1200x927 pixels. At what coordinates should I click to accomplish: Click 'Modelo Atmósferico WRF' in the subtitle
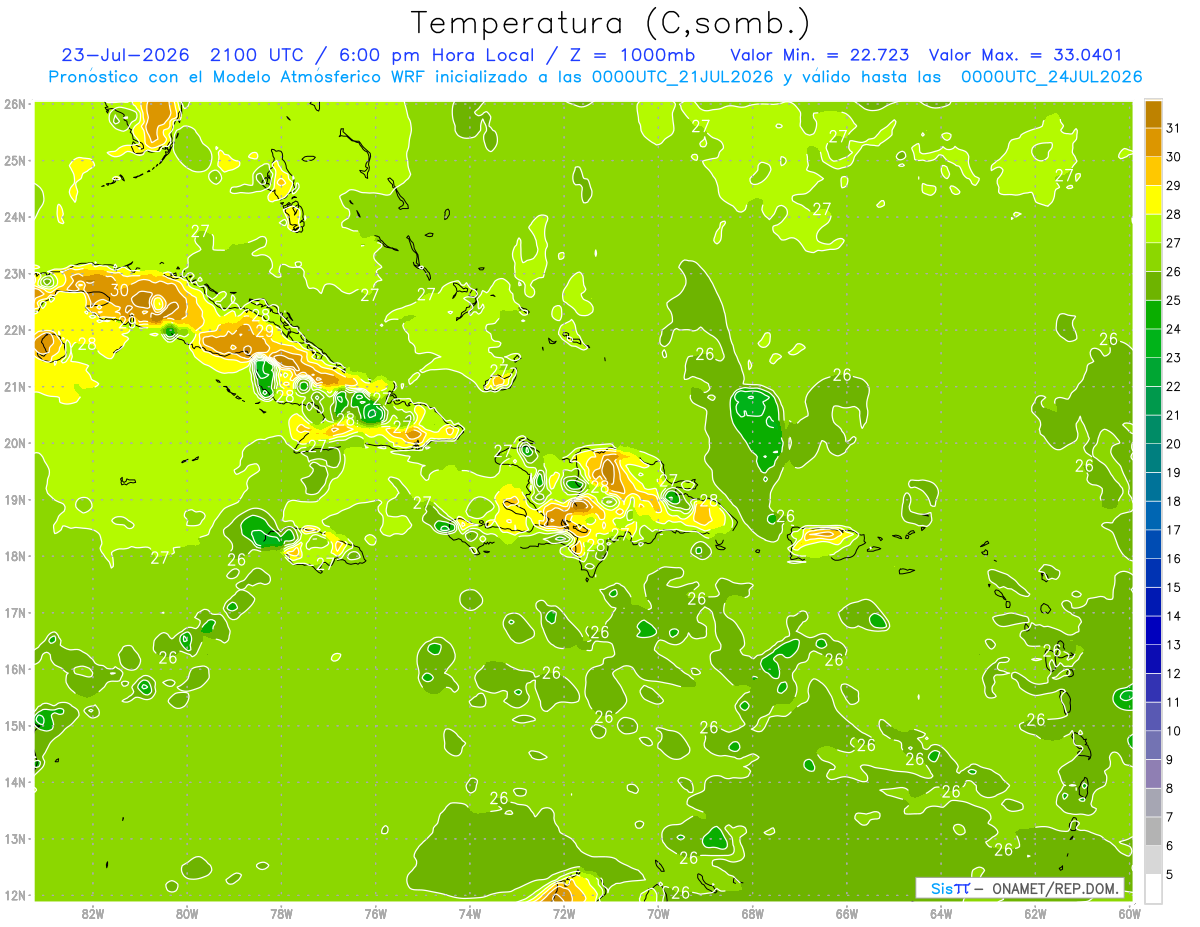click(x=318, y=77)
